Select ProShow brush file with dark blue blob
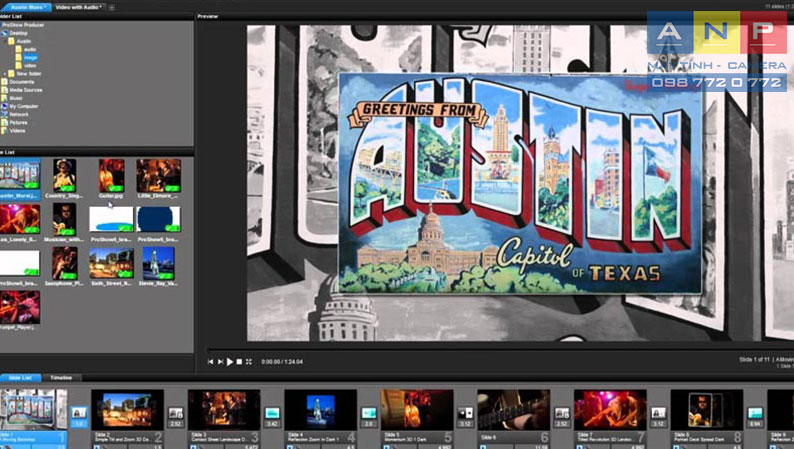 point(158,219)
